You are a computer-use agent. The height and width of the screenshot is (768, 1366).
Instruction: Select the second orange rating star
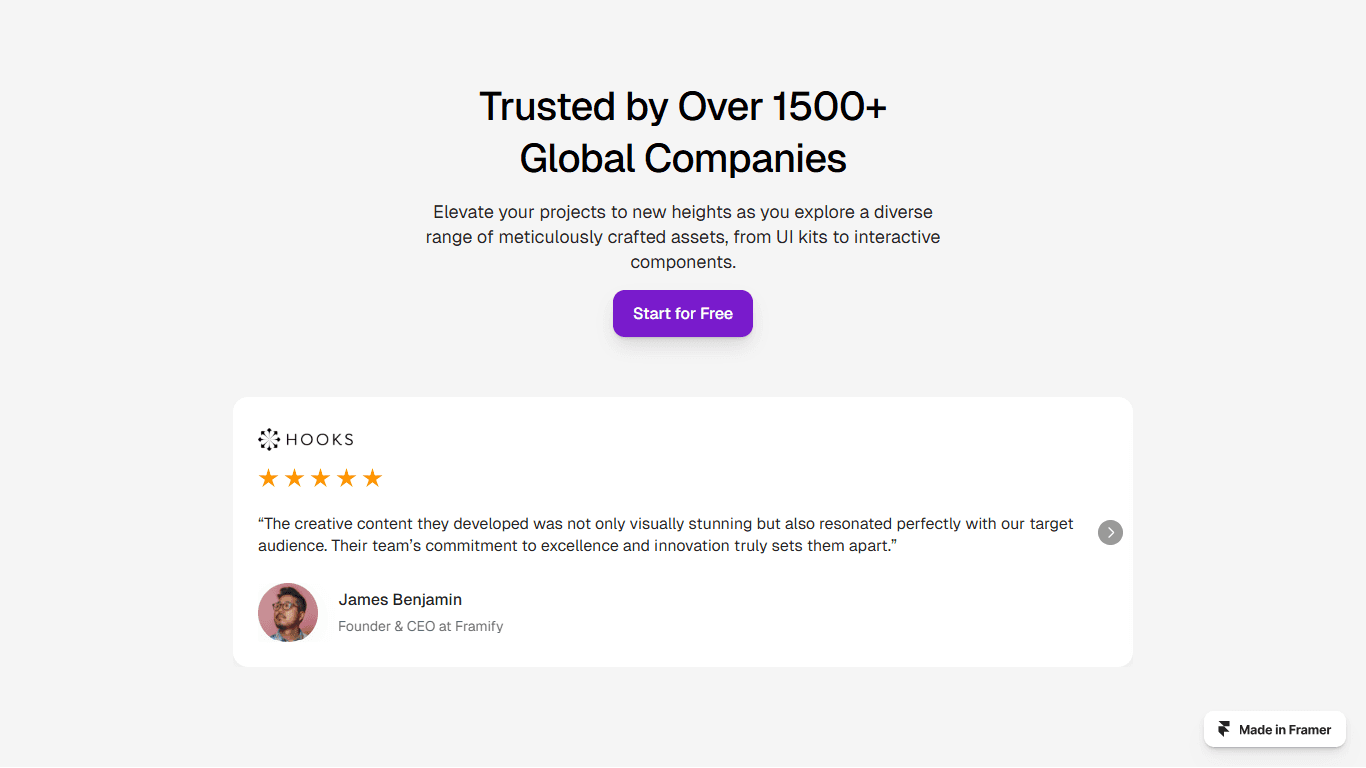pyautogui.click(x=294, y=478)
